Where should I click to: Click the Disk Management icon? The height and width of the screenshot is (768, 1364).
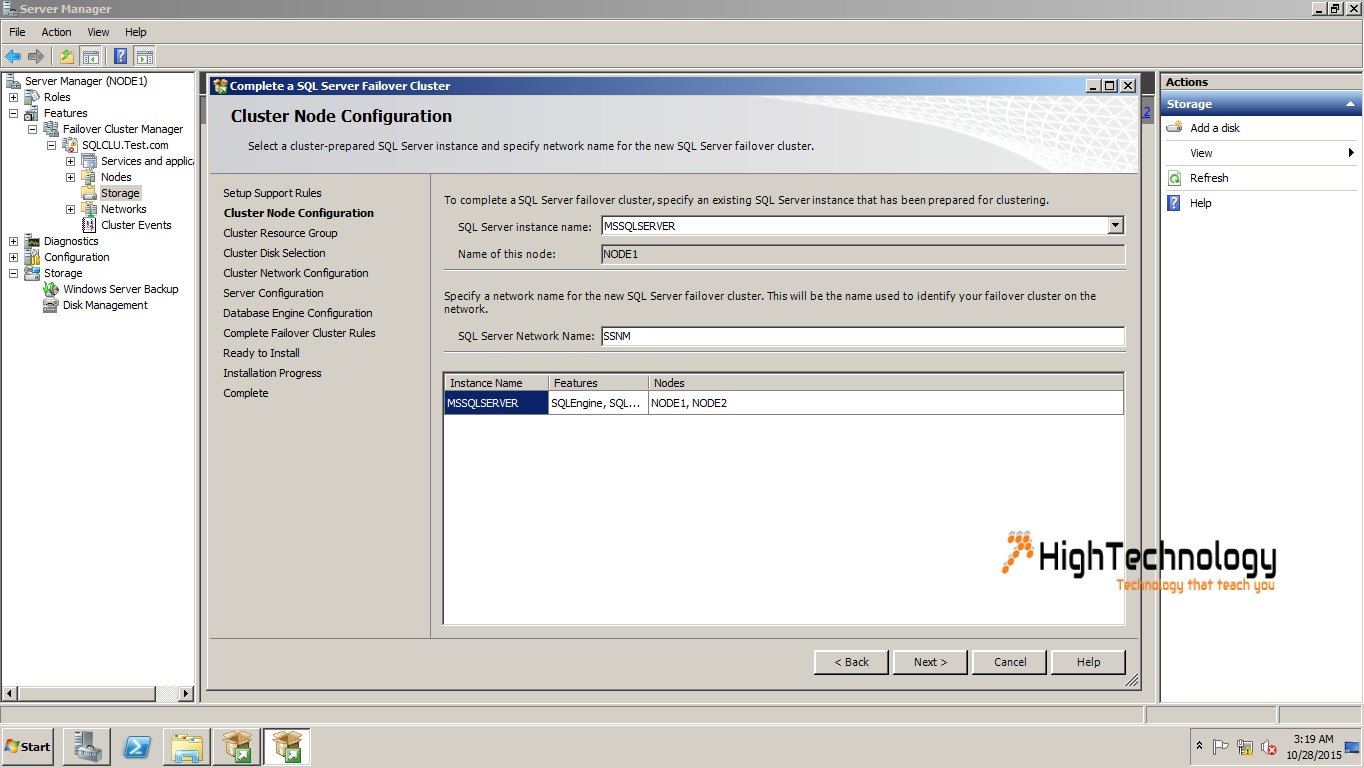click(51, 305)
